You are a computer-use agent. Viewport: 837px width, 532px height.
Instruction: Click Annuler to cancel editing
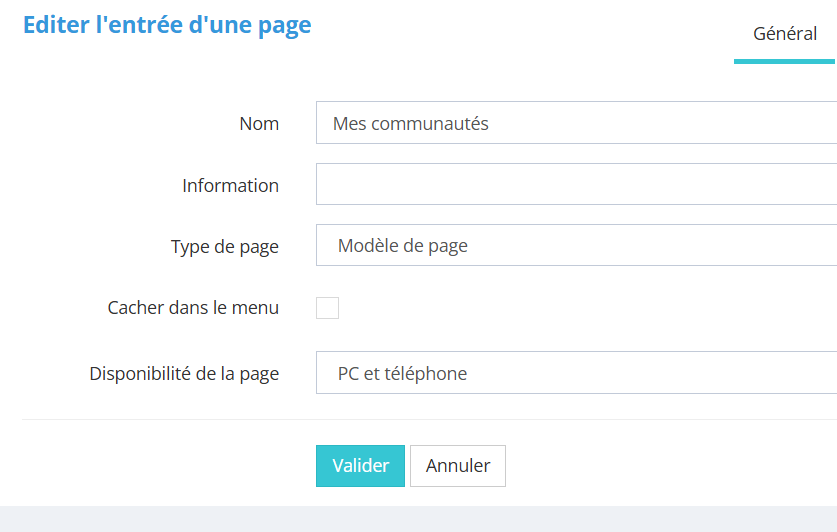[458, 466]
